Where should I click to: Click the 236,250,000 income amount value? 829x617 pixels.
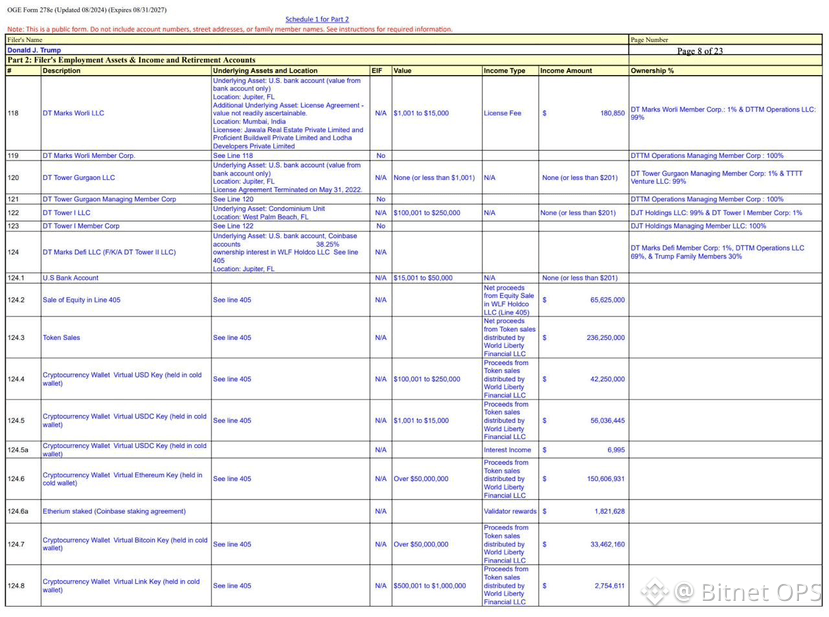605,337
